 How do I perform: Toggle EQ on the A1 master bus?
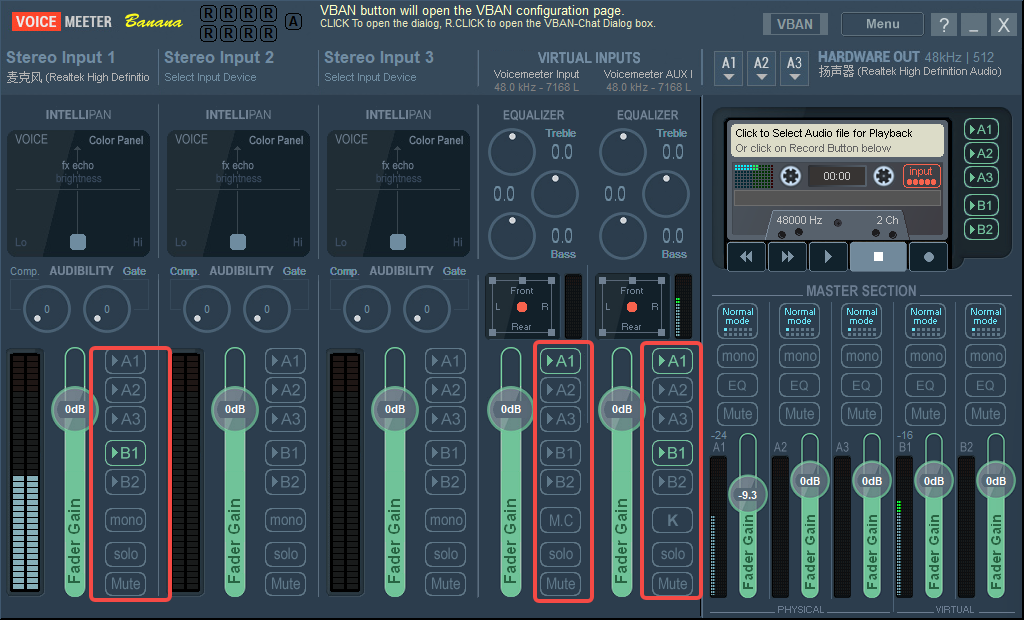click(737, 385)
